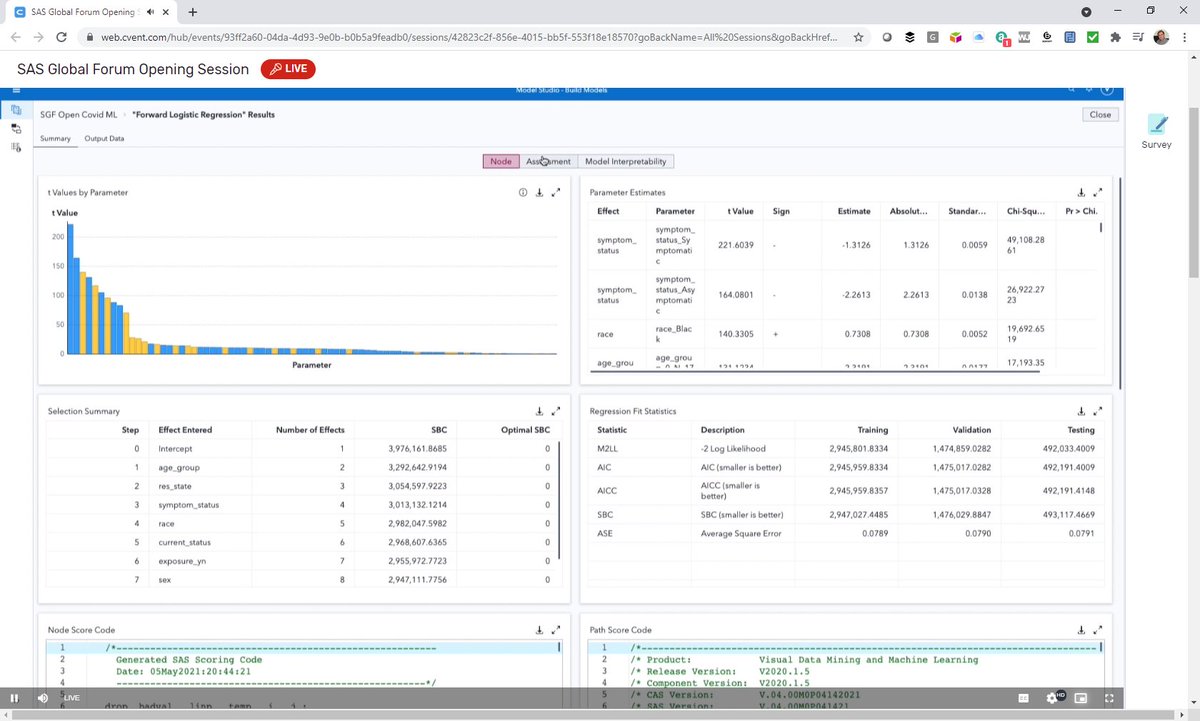Screen dimensions: 1200x721
Task: Open the green checkmark extension
Action: tap(1093, 37)
